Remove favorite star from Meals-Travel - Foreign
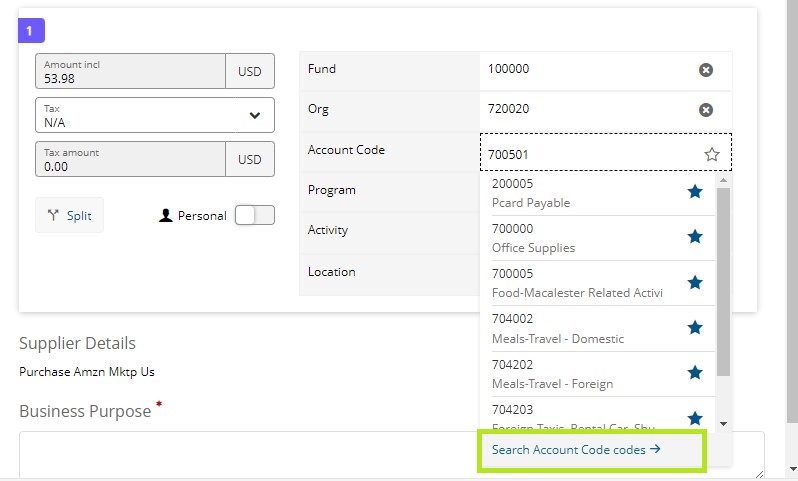The image size is (798, 481). [x=695, y=372]
